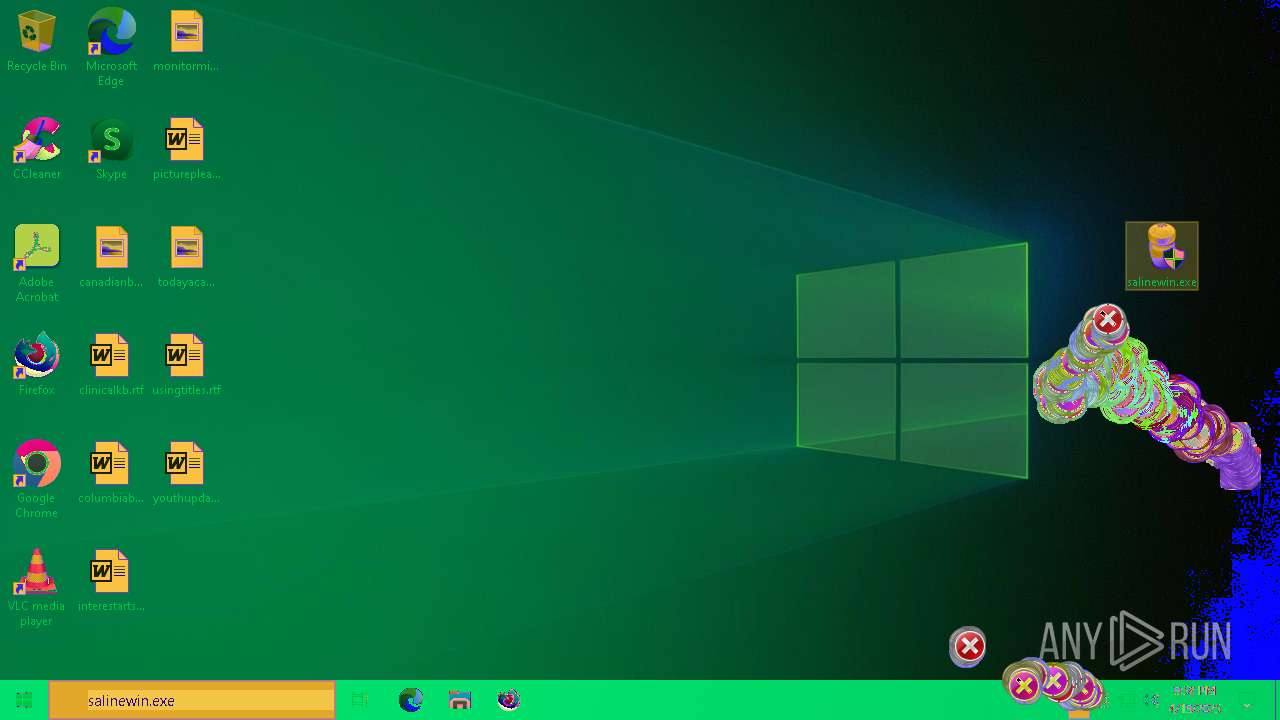Select the salinewin.exe desktop icon
The width and height of the screenshot is (1280, 720).
[1162, 256]
